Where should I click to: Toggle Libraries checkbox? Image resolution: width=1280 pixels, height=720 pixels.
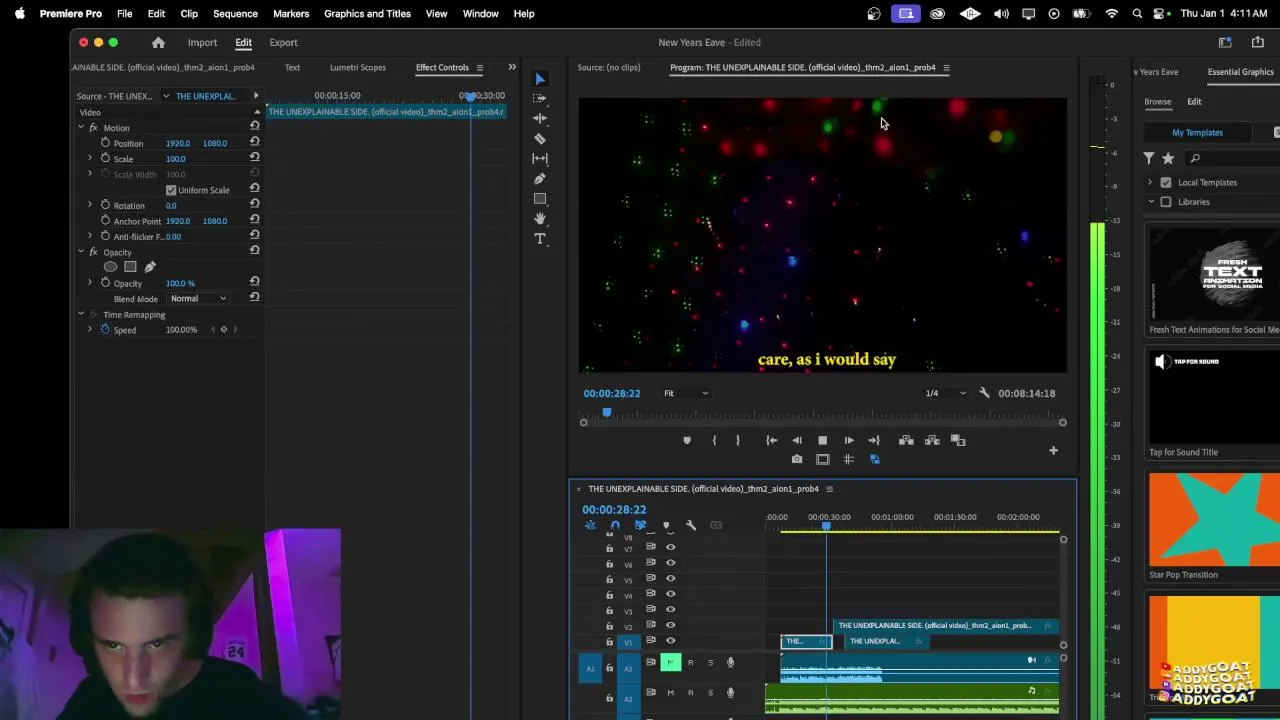click(x=1166, y=202)
